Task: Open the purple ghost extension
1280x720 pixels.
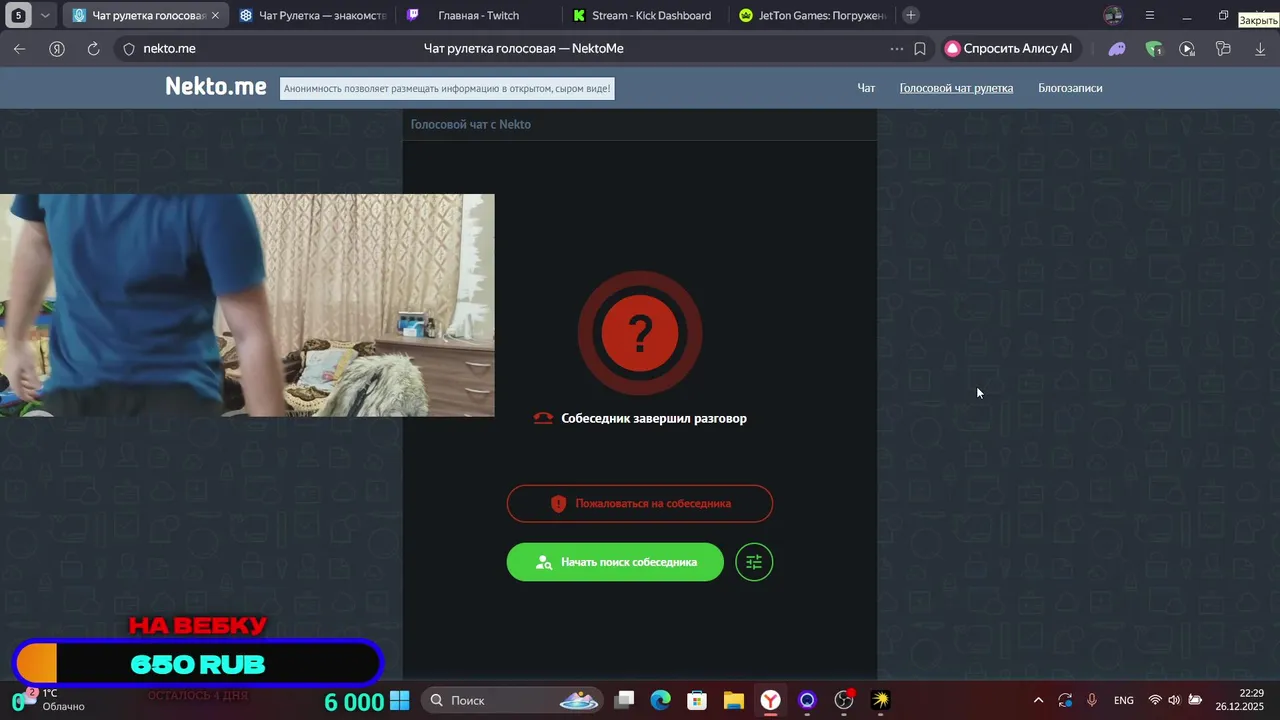Action: point(1117,48)
